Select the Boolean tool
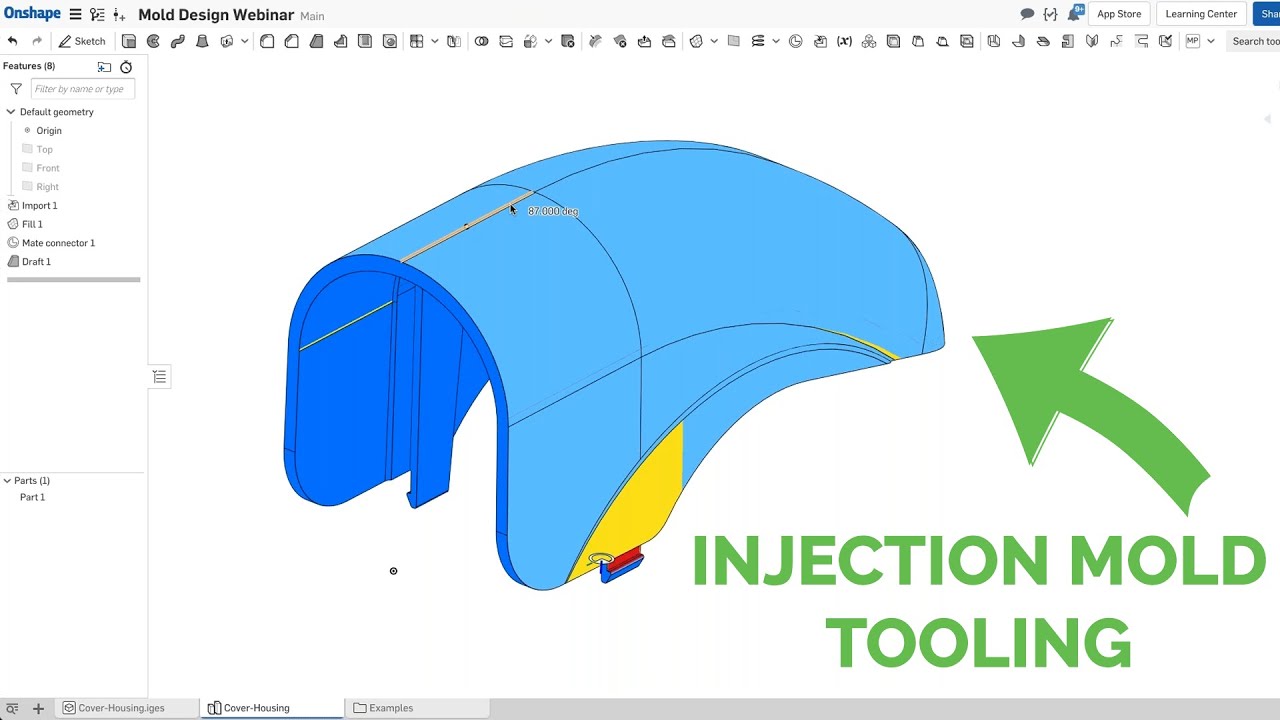Image resolution: width=1280 pixels, height=720 pixels. [482, 41]
